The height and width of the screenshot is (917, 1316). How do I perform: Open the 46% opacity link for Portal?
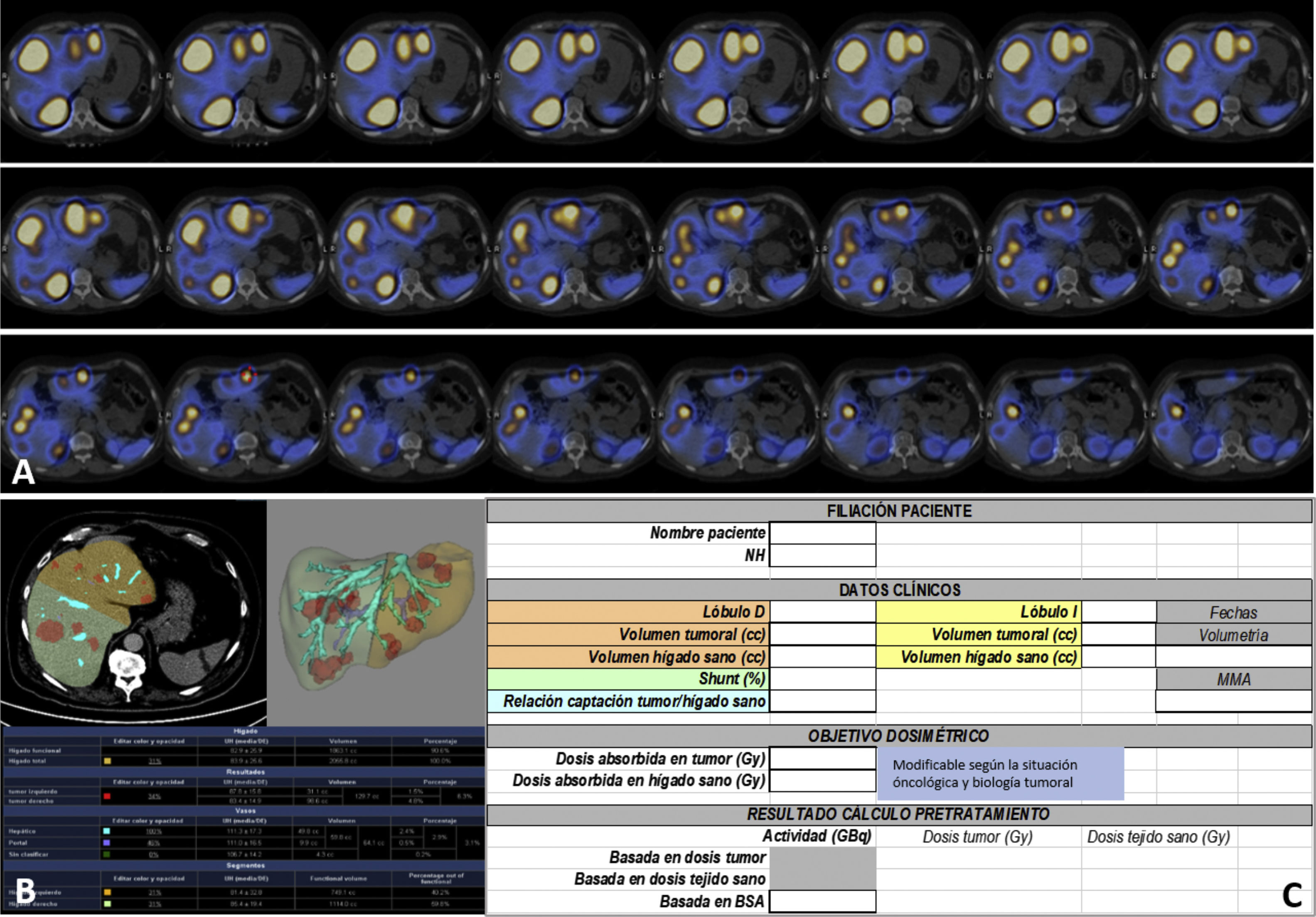pos(154,843)
